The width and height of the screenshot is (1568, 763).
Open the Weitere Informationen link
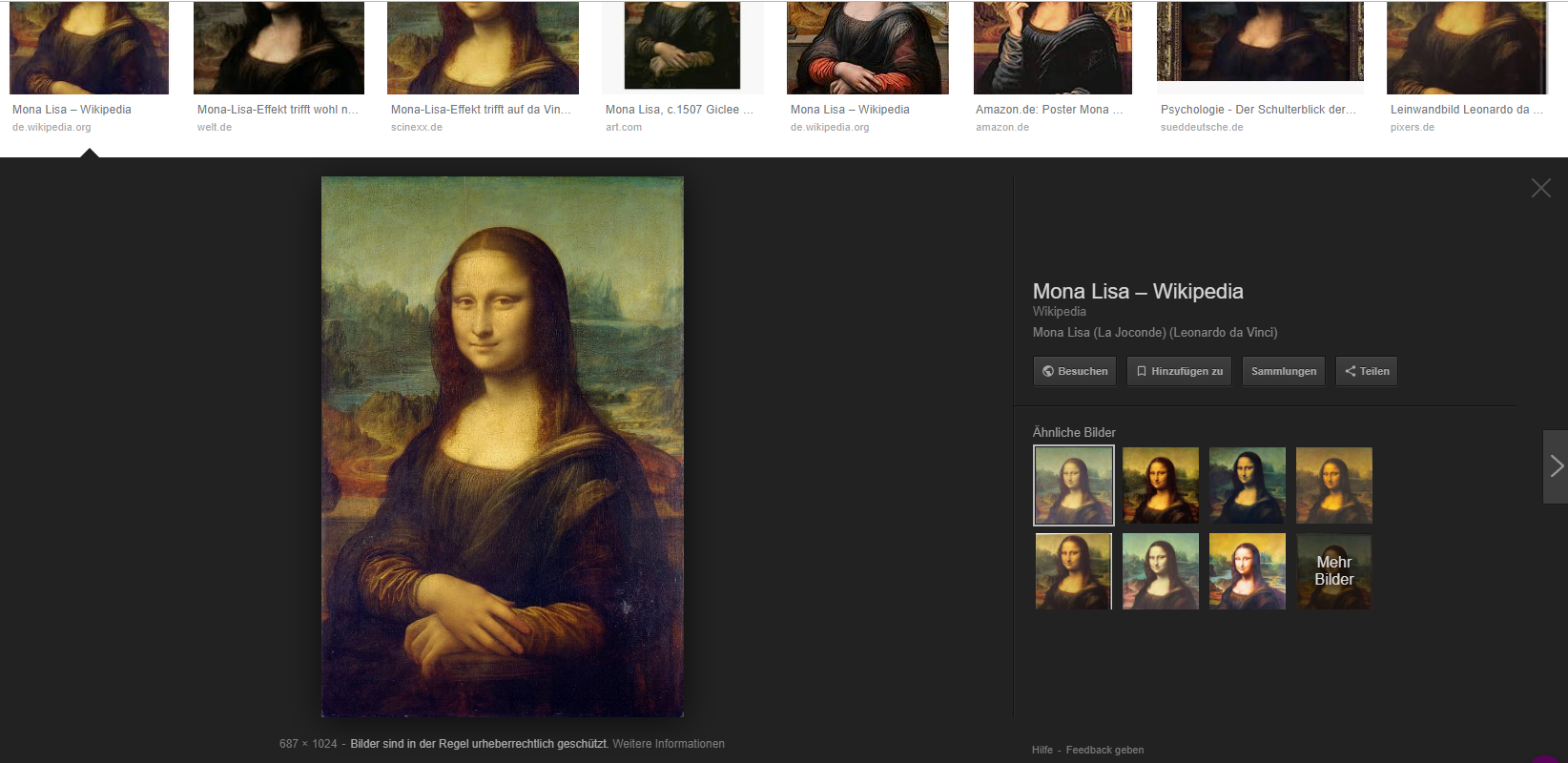coord(669,744)
